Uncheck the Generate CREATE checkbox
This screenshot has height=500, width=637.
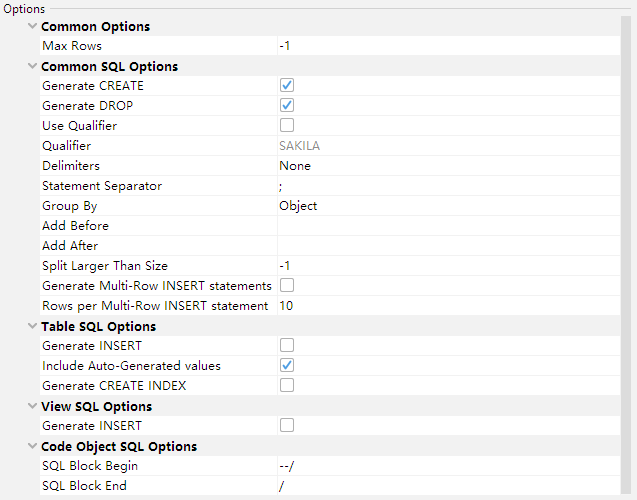[287, 86]
